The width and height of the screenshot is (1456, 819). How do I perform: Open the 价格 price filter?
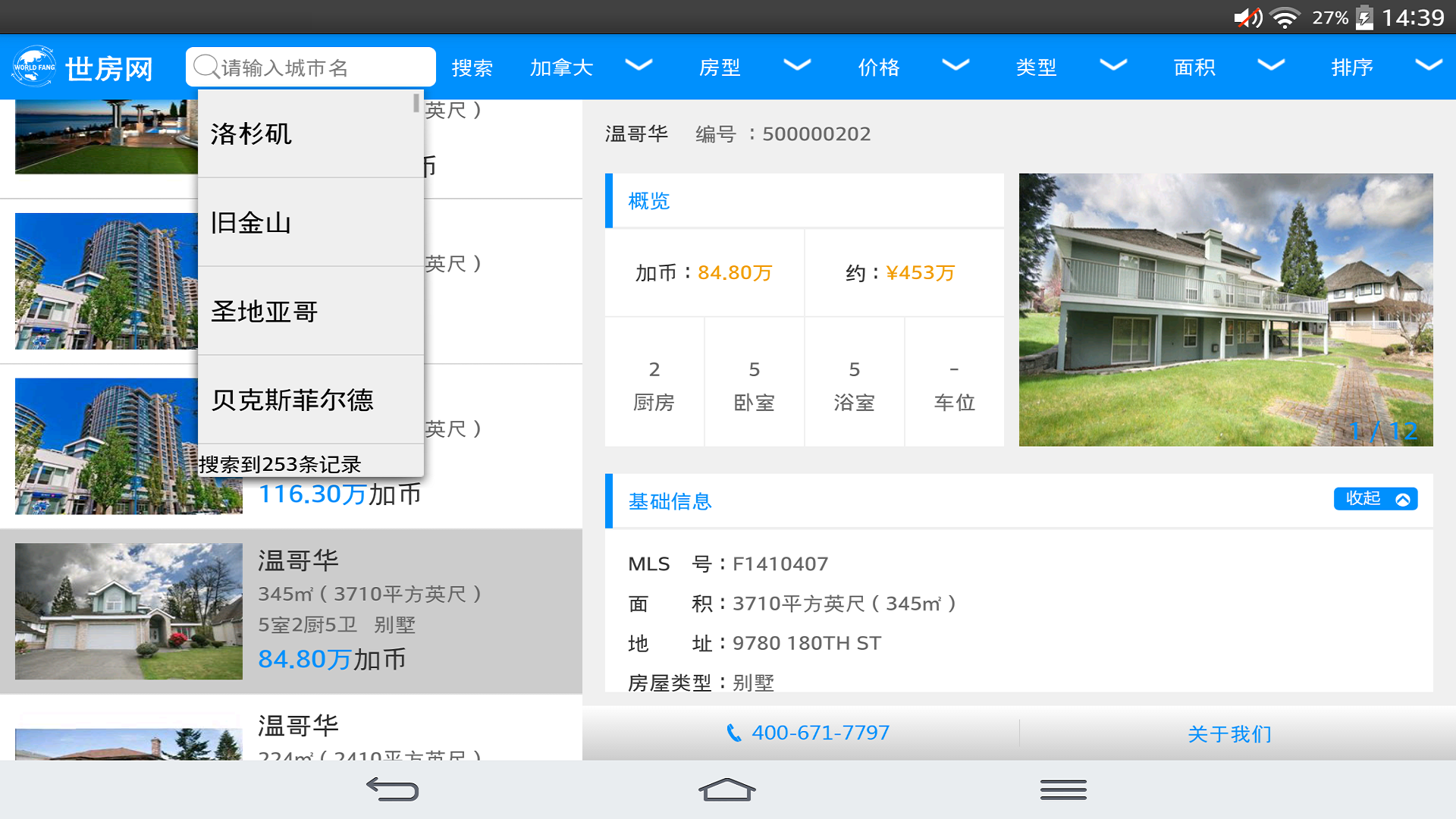coord(878,67)
